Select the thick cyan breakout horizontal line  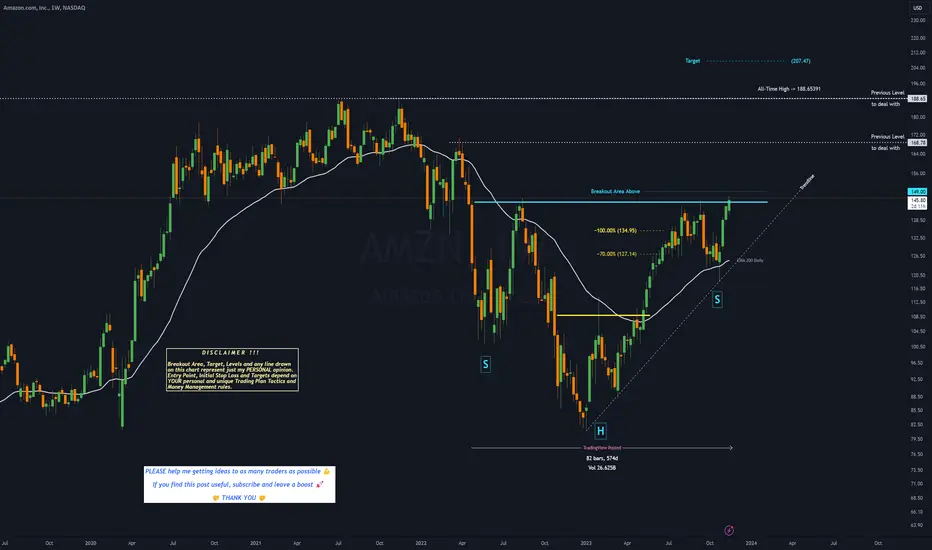pos(621,203)
